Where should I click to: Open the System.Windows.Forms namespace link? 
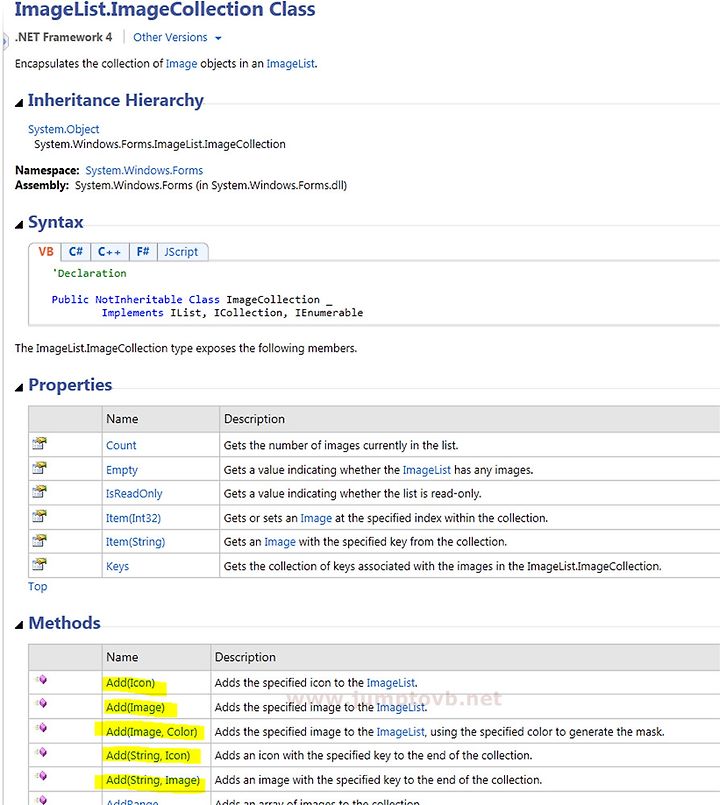point(144,170)
